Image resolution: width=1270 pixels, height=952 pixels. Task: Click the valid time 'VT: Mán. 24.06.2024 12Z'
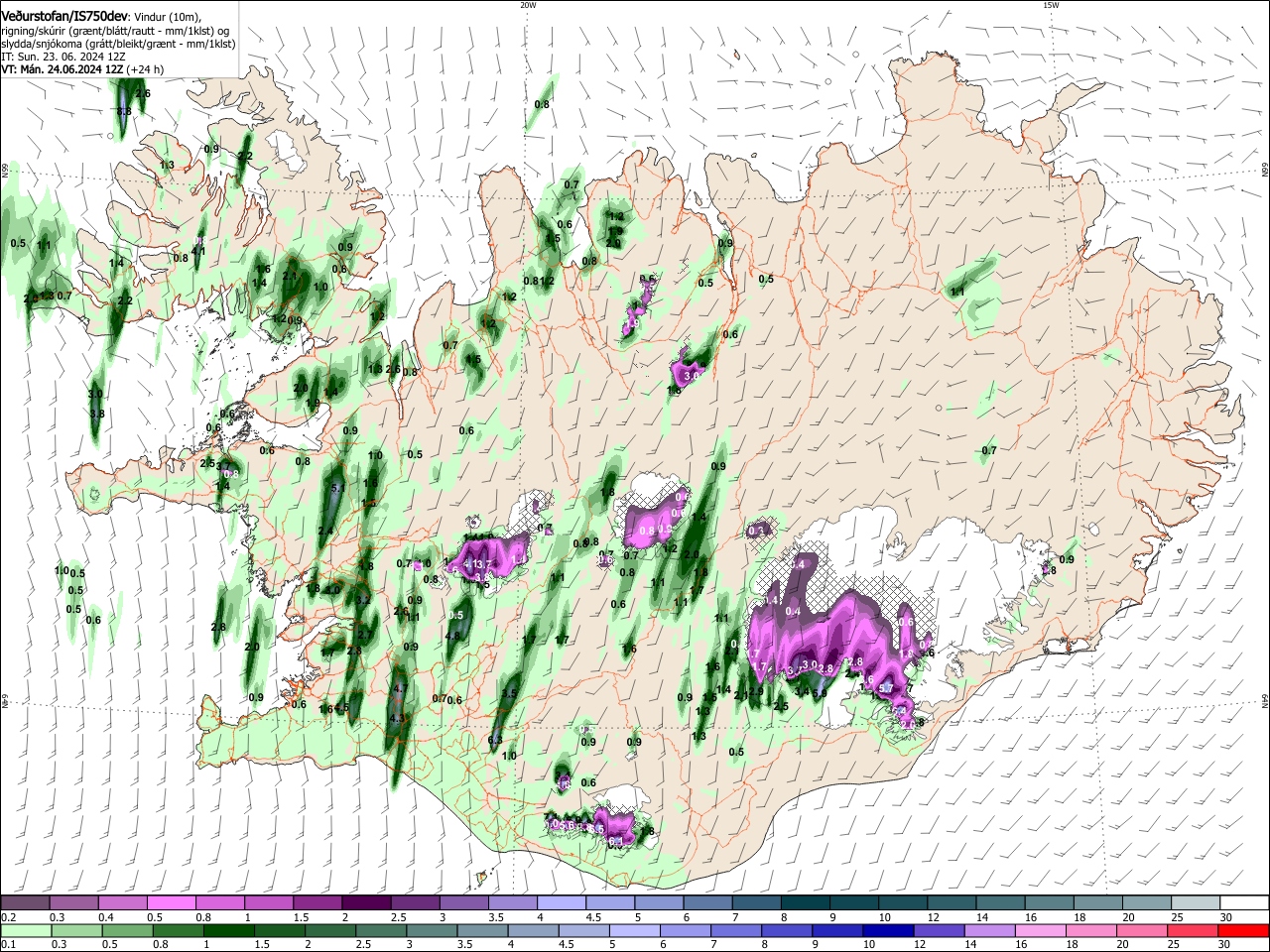pyautogui.click(x=63, y=69)
